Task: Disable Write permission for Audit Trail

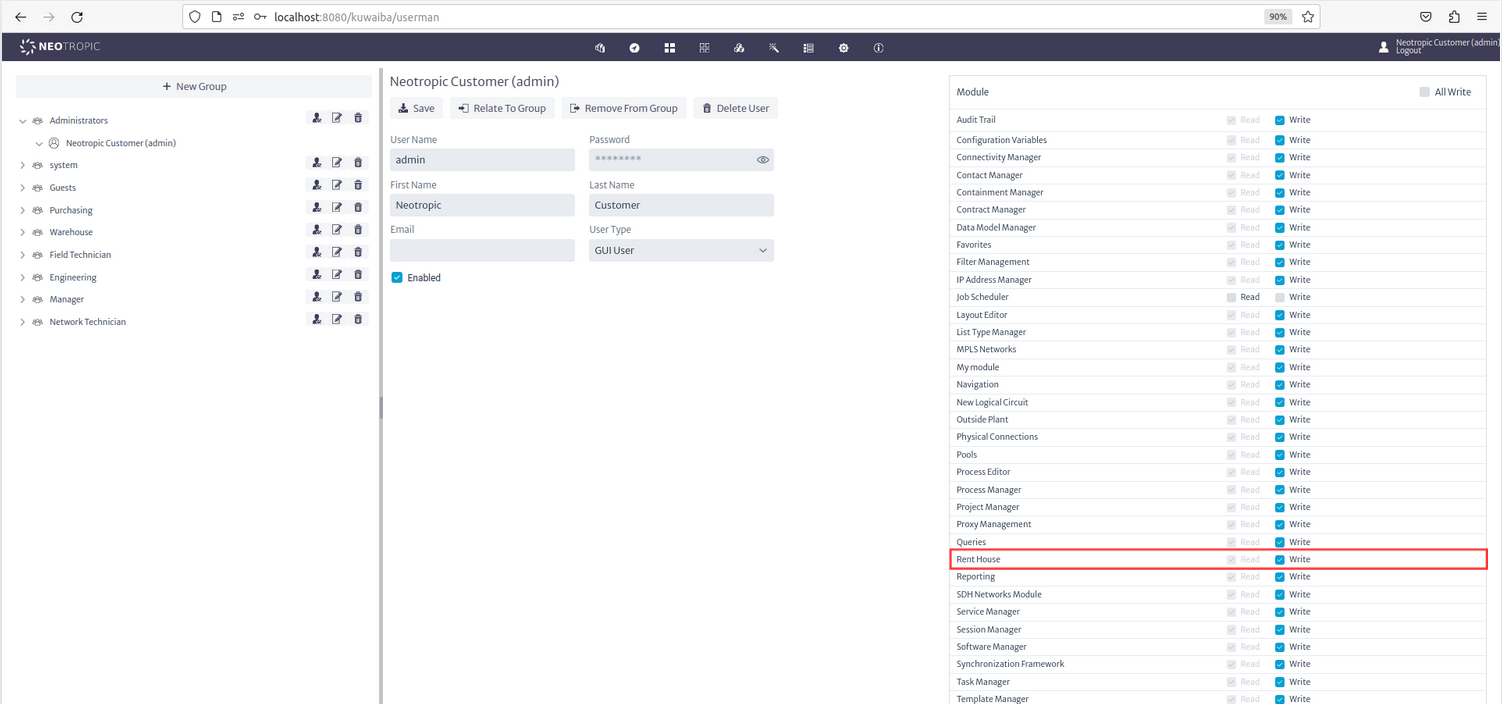Action: pos(1279,119)
